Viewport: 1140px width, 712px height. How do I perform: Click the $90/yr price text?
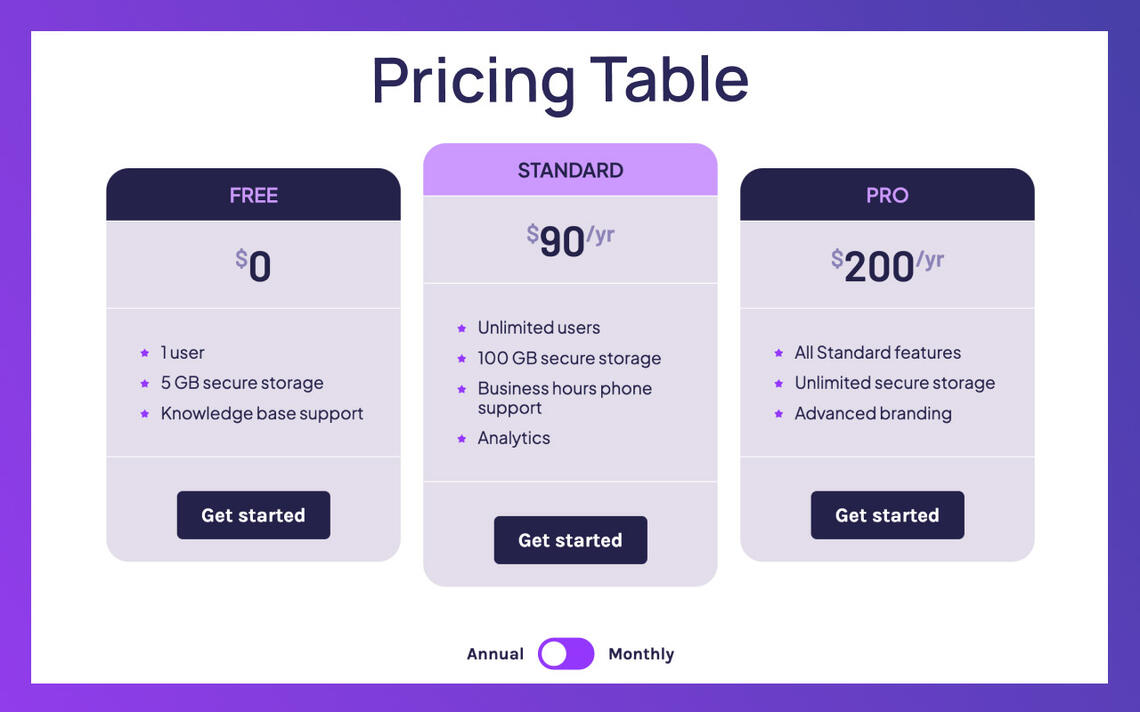(x=570, y=238)
